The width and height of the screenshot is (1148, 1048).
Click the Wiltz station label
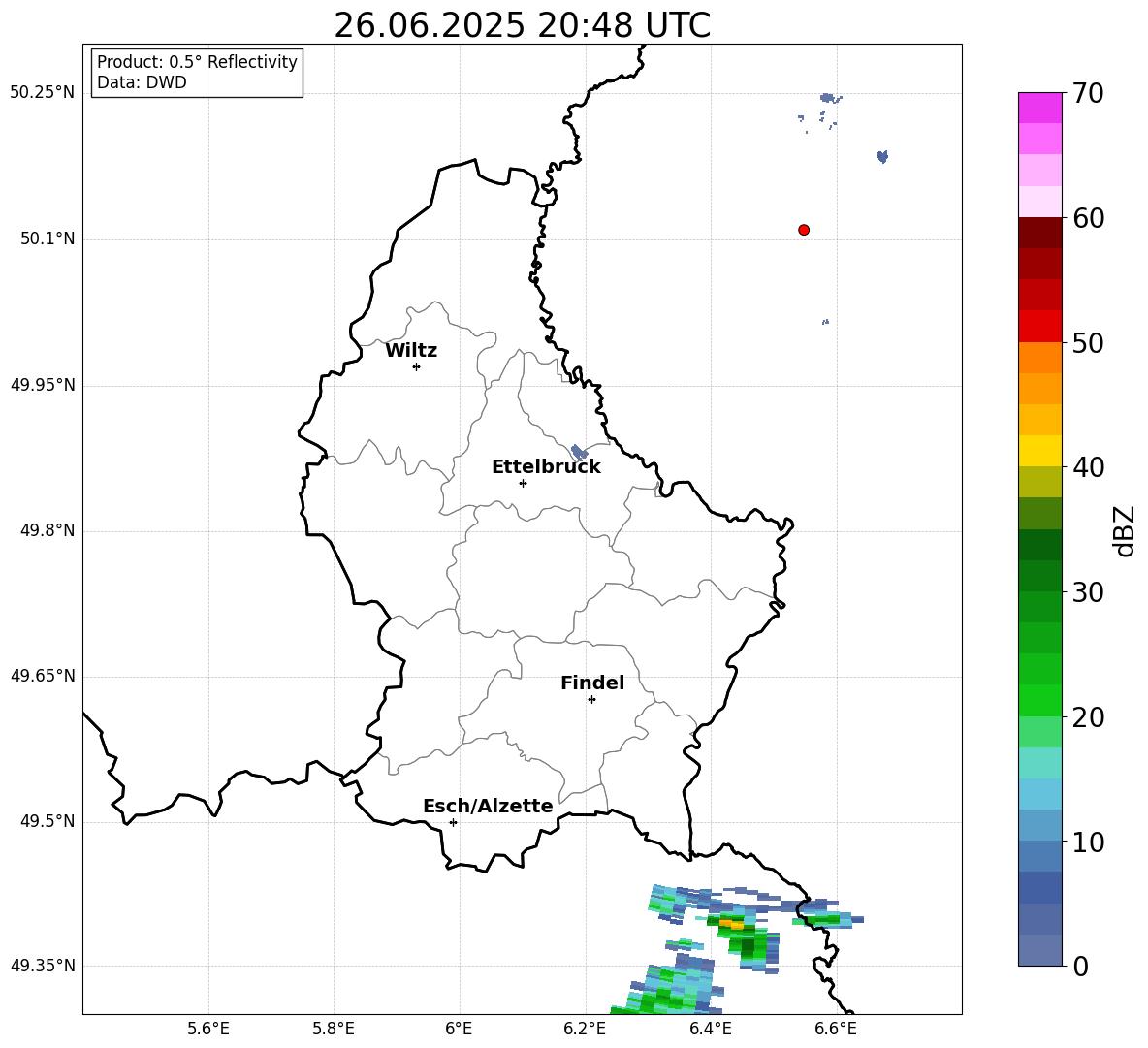411,351
